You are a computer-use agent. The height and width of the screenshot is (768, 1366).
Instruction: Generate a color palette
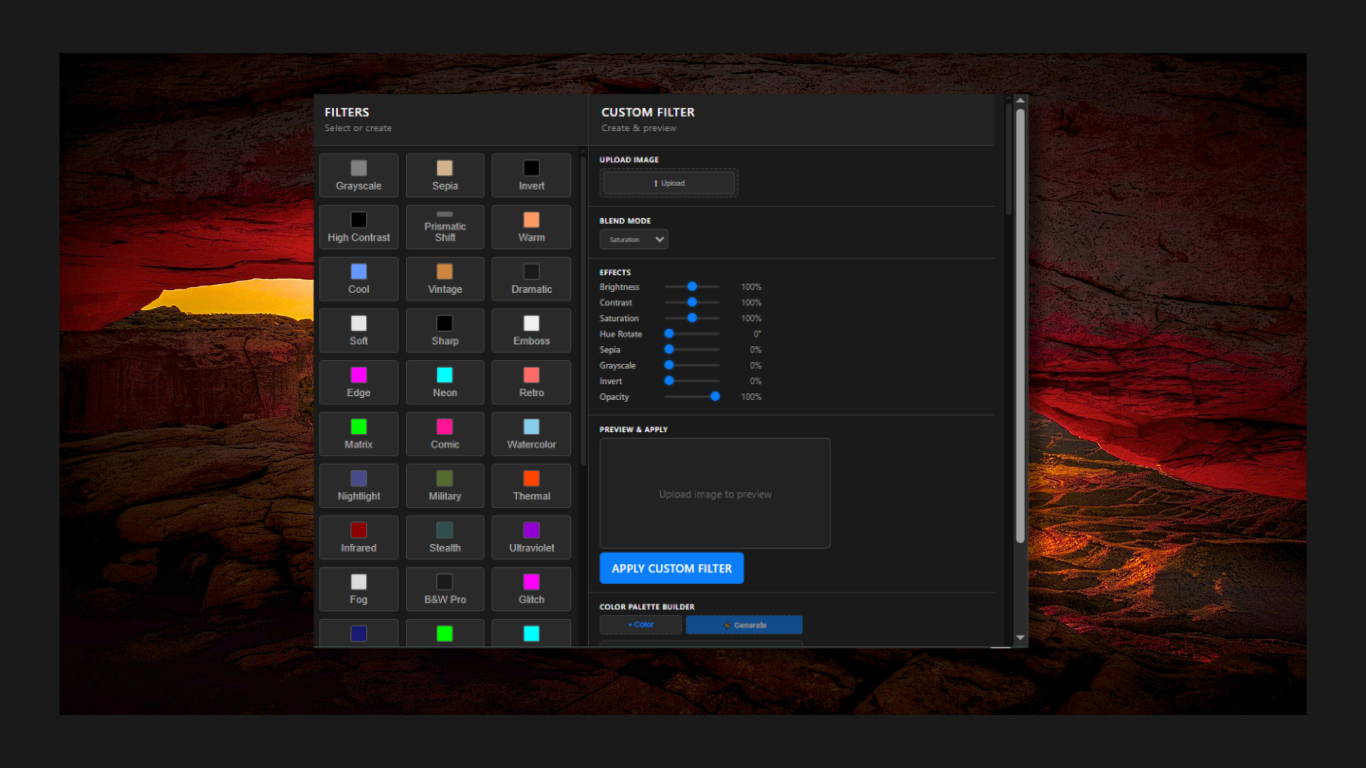(743, 624)
